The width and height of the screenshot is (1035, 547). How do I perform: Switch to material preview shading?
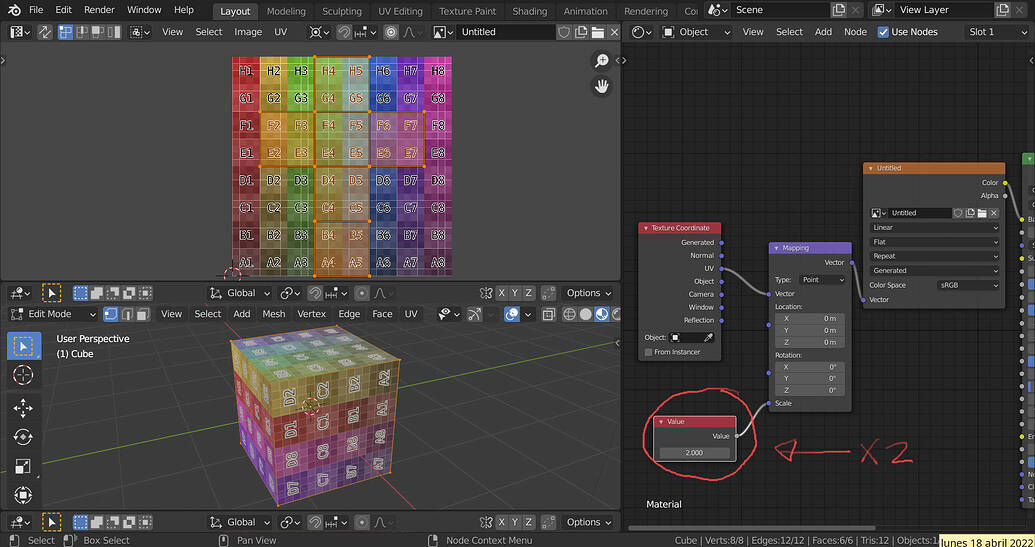pos(601,314)
